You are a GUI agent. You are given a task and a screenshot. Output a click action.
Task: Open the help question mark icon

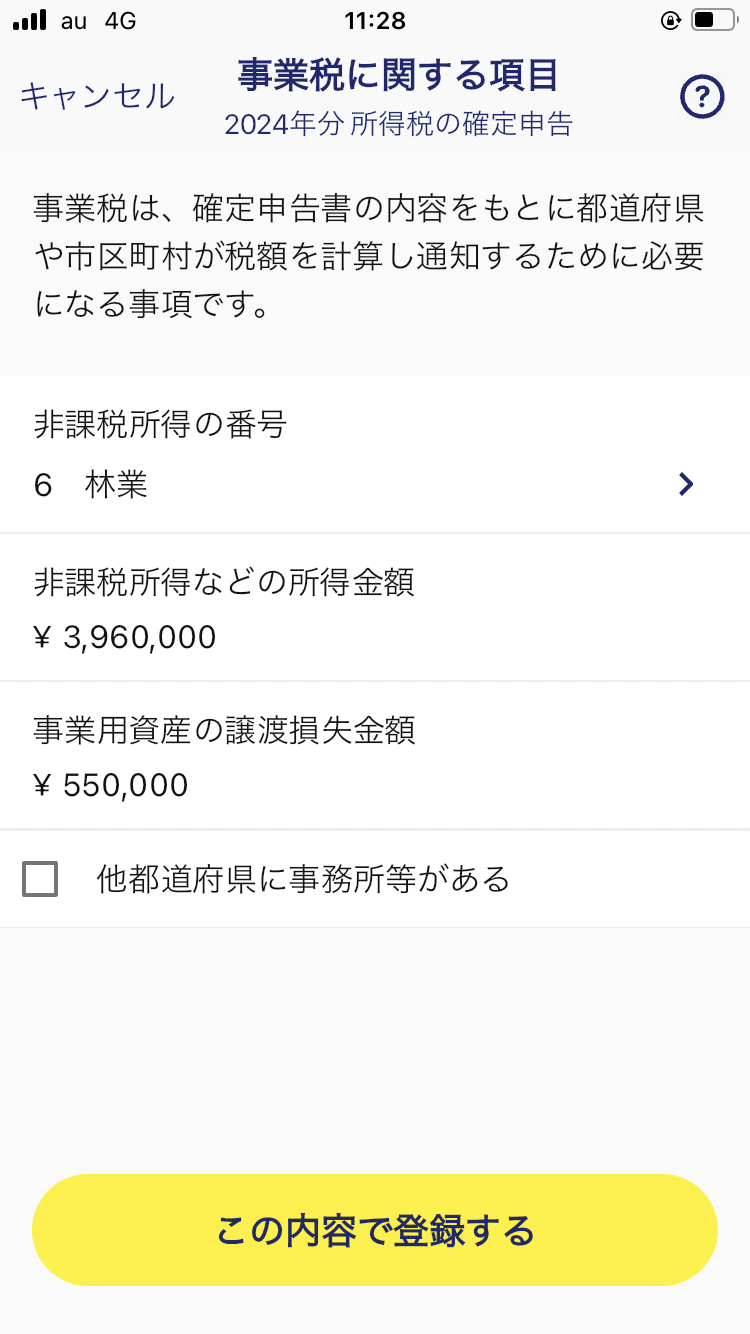point(702,97)
